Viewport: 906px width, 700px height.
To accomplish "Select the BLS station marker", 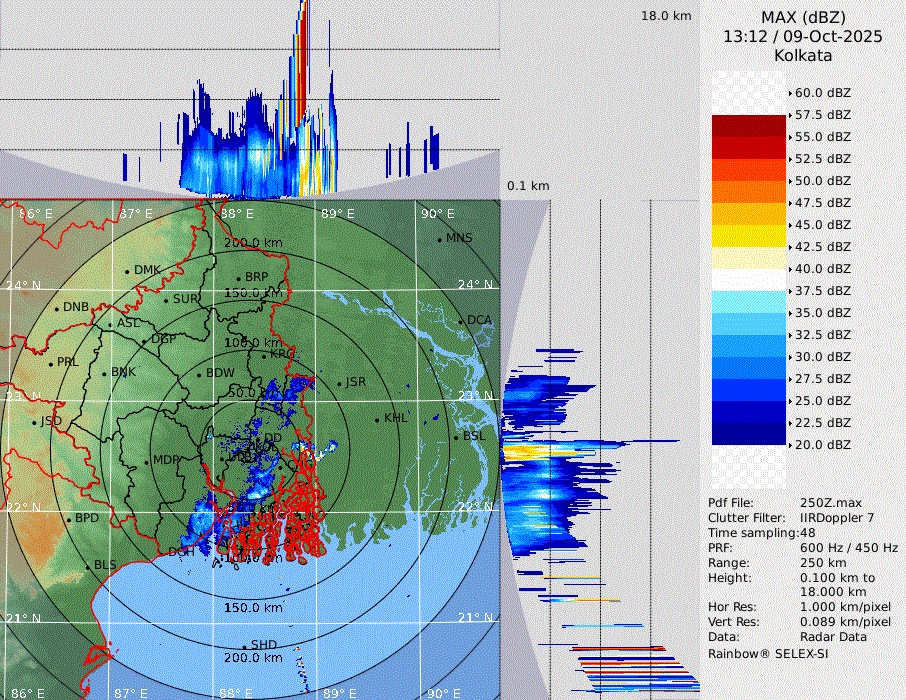I will (87, 566).
